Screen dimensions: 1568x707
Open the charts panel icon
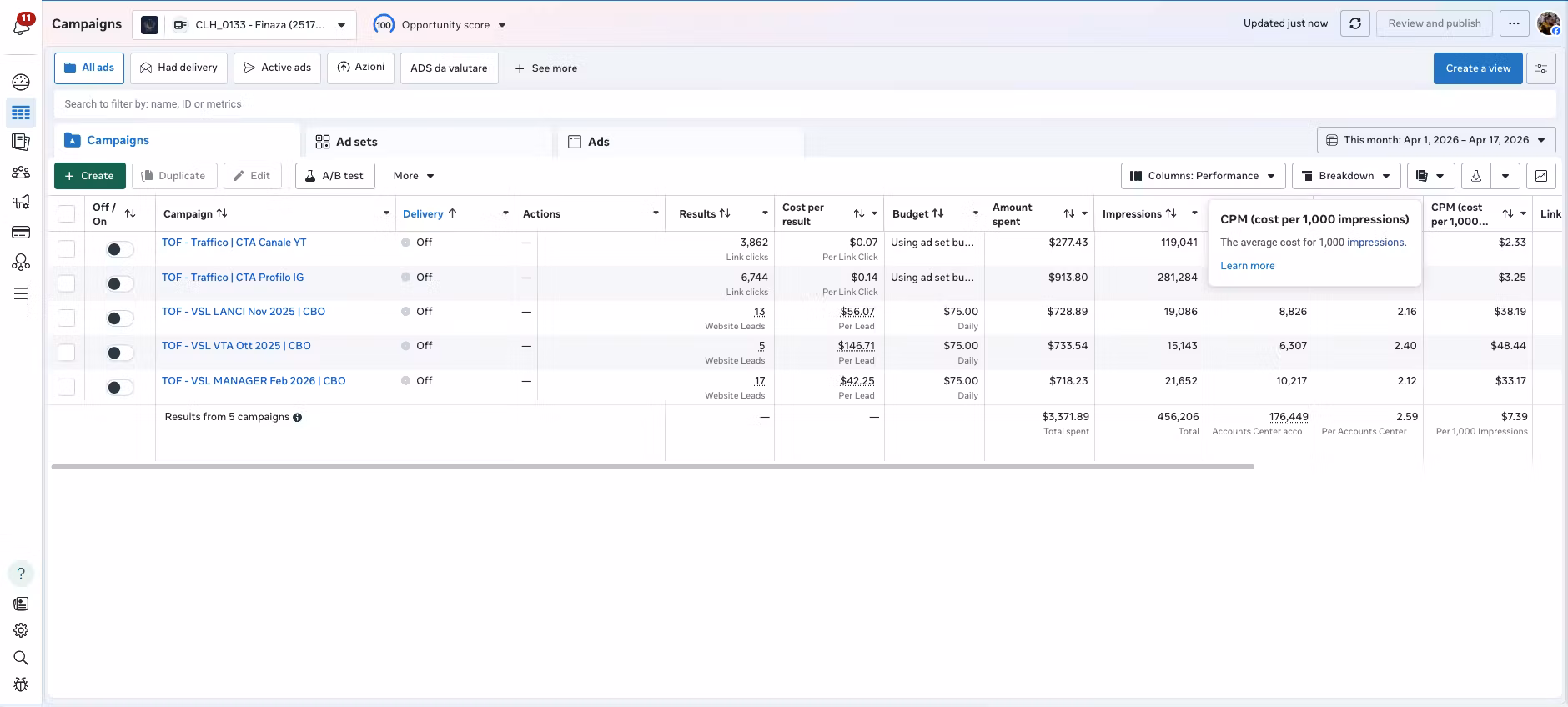(1541, 176)
